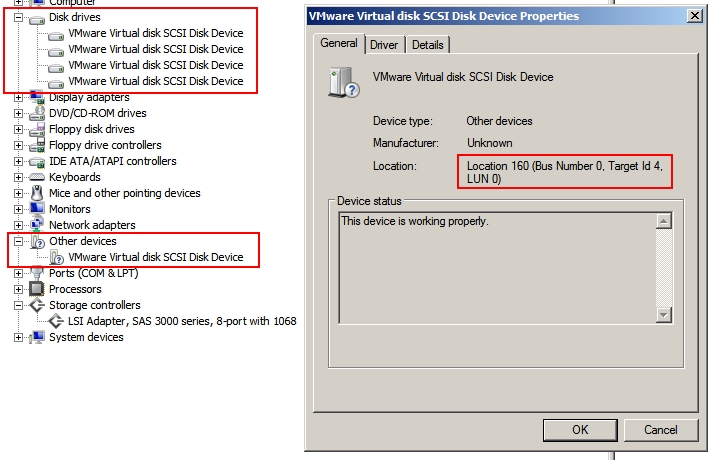717x460 pixels.
Task: Expand the Ports (COM & LPT) node
Action: [18, 273]
